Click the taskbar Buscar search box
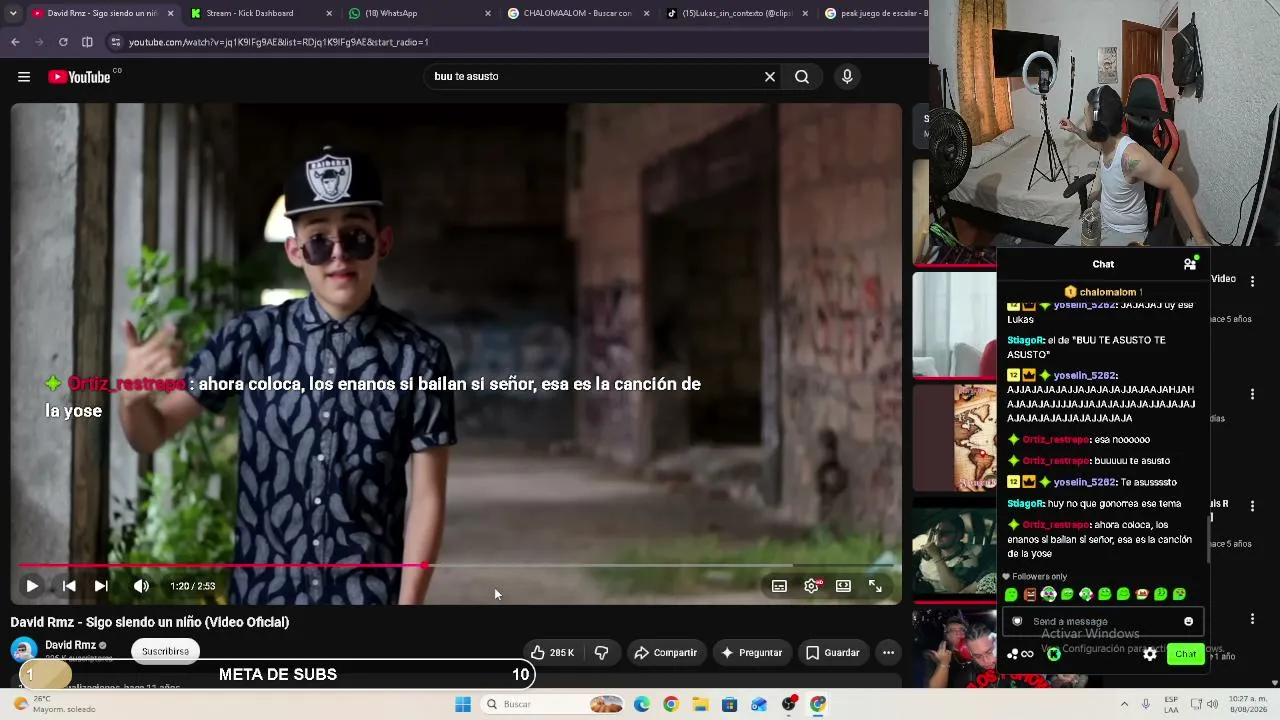The width and height of the screenshot is (1280, 720). pyautogui.click(x=551, y=704)
